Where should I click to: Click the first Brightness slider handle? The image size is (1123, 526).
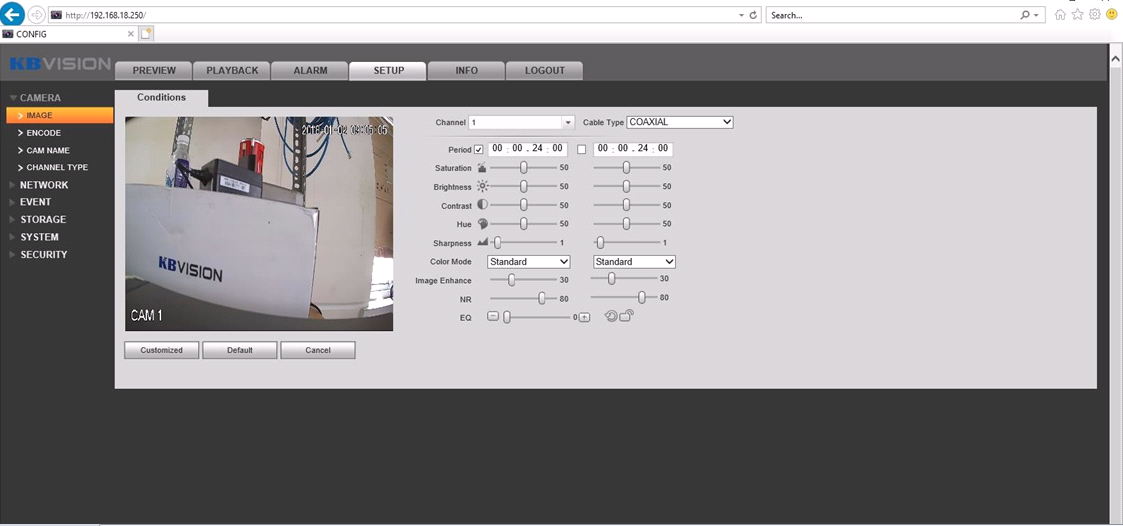click(x=523, y=186)
